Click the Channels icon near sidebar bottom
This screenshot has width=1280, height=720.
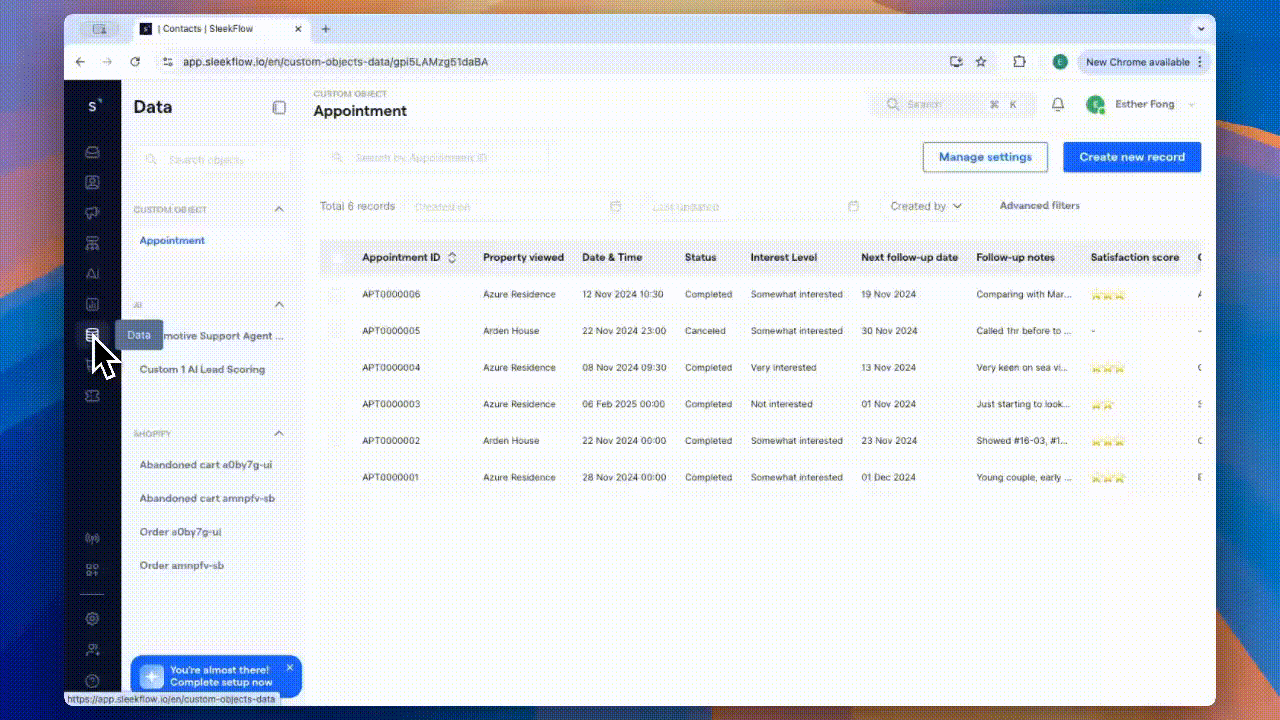[92, 537]
